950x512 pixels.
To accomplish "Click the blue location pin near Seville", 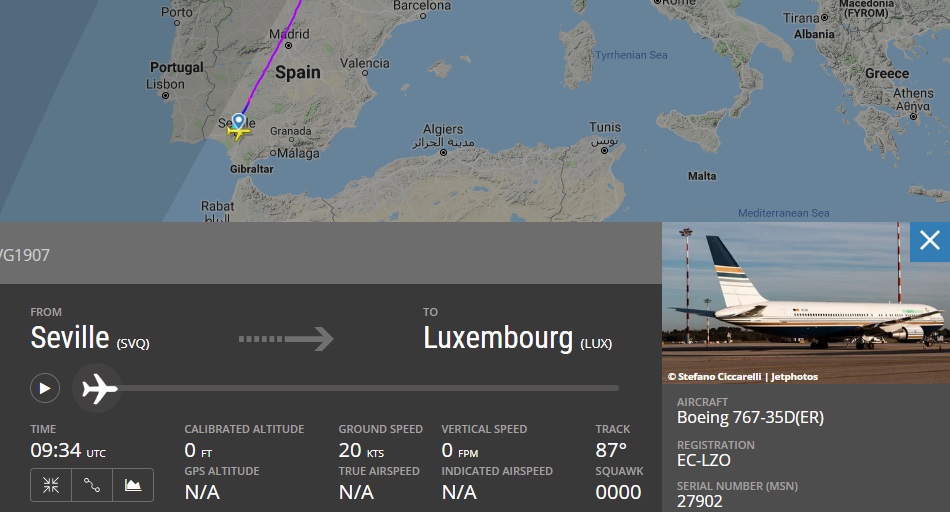I will coord(238,120).
